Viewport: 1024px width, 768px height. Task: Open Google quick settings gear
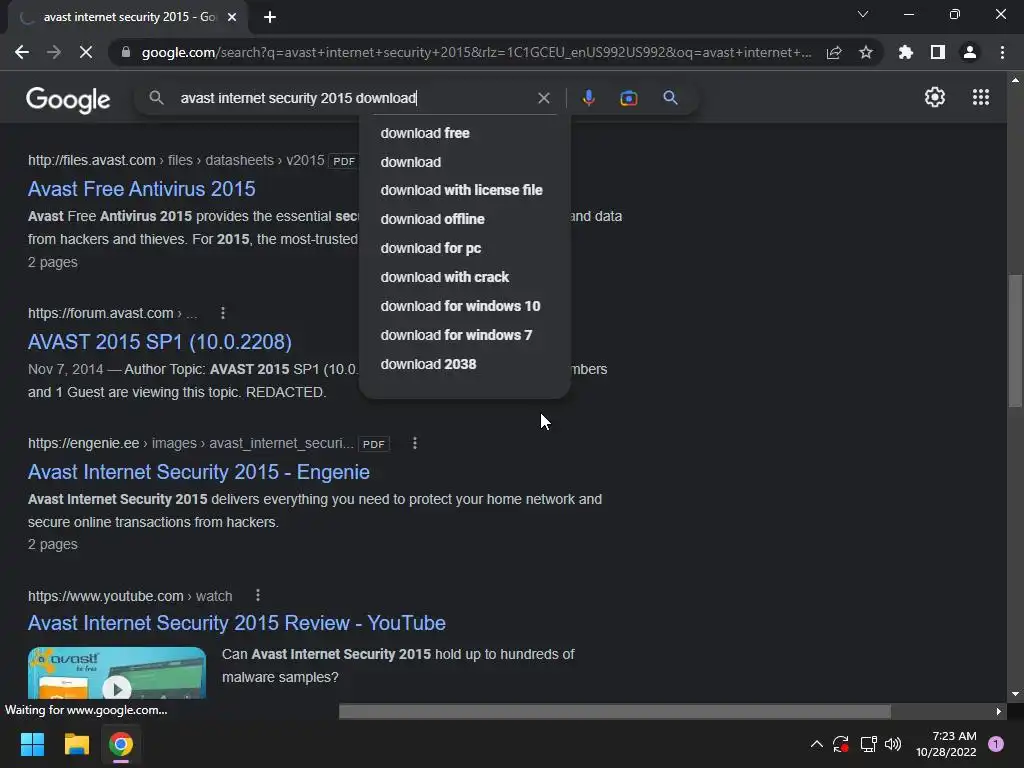coord(935,97)
